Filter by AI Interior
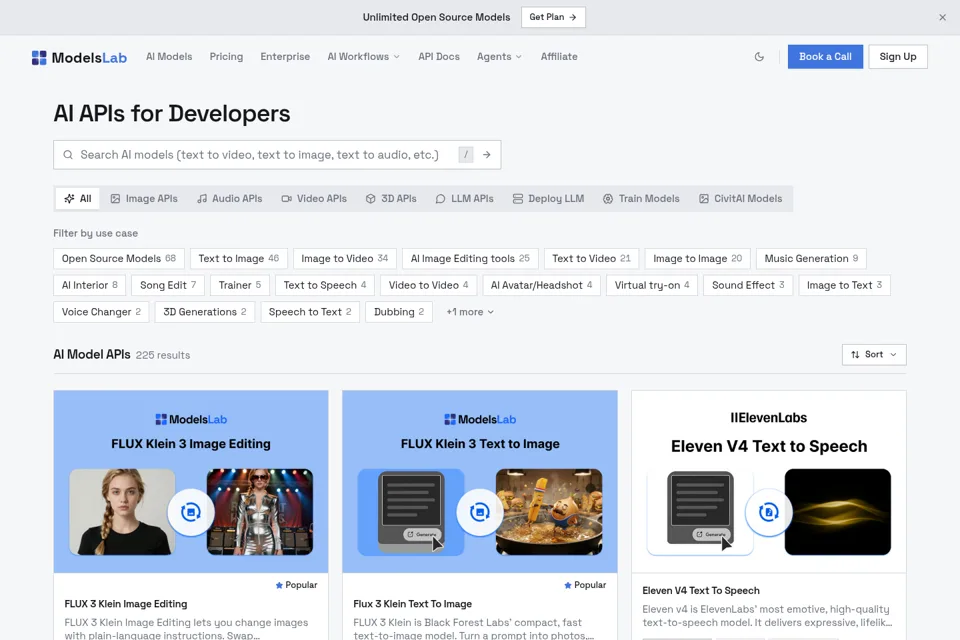Image resolution: width=960 pixels, height=640 pixels. point(90,285)
